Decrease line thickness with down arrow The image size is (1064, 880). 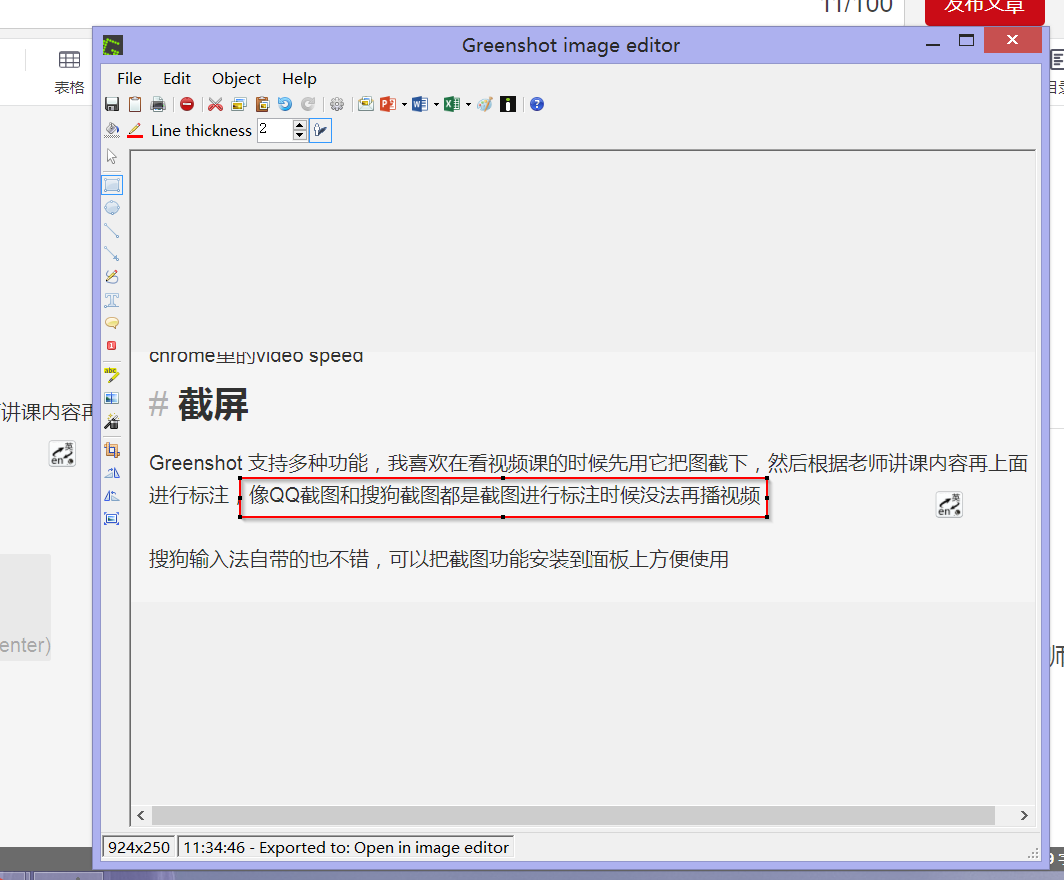(300, 134)
